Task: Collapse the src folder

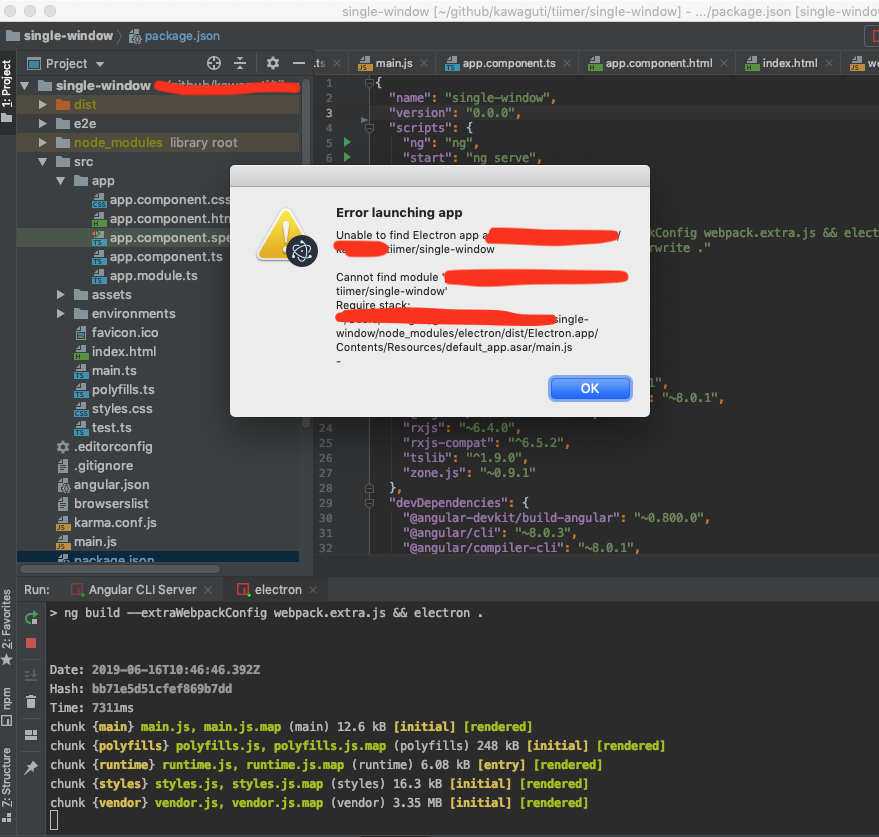Action: coord(43,161)
